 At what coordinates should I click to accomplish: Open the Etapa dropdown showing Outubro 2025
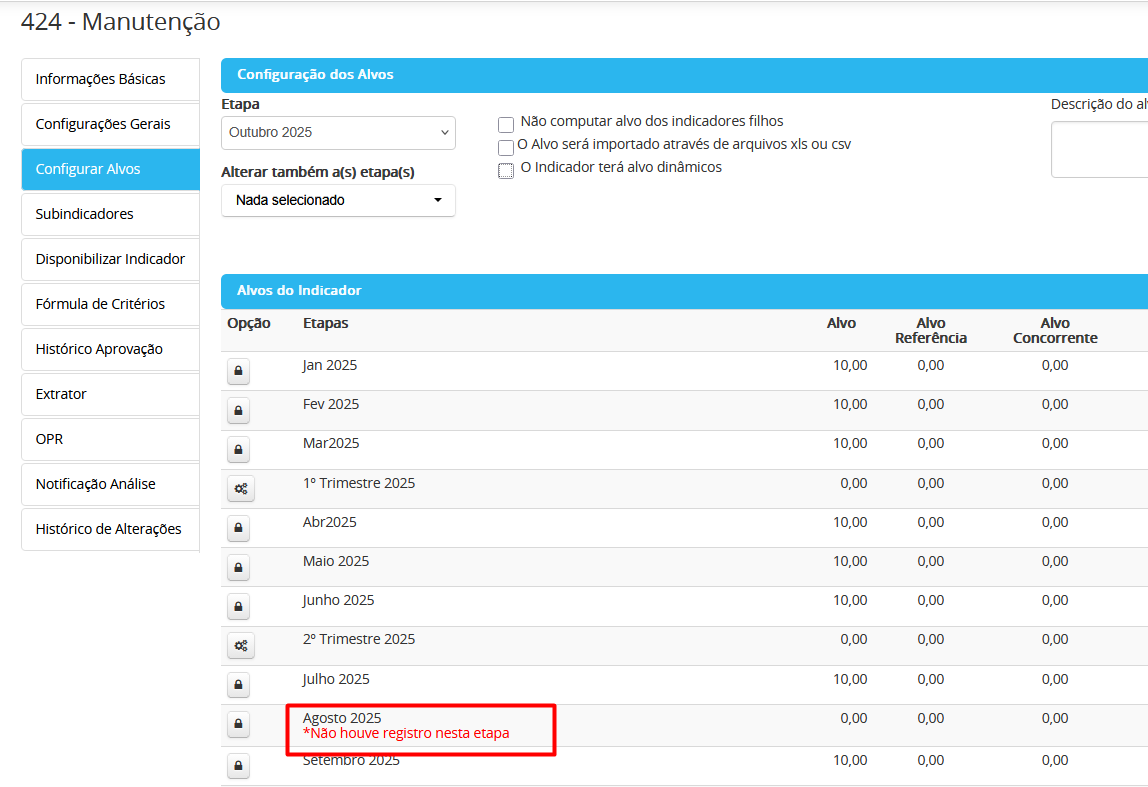(338, 133)
